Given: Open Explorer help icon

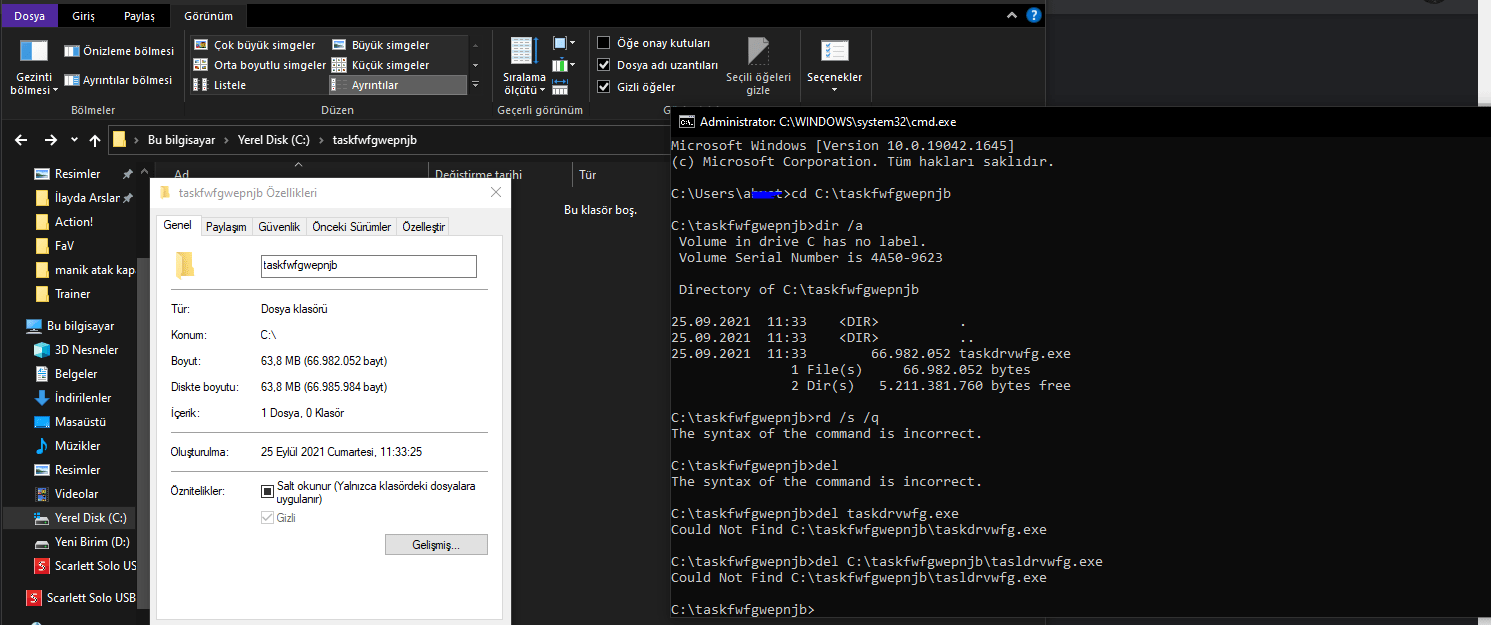Looking at the screenshot, I should click(1034, 15).
